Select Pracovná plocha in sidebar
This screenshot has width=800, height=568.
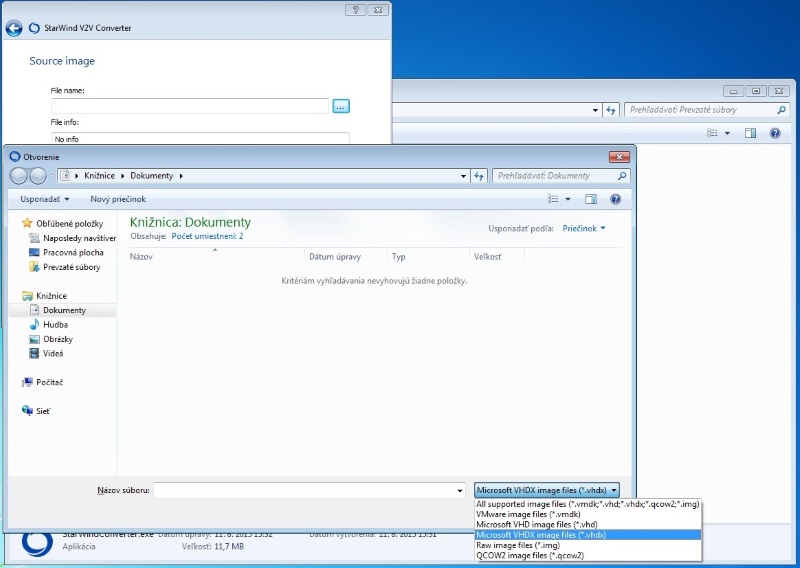pos(67,252)
